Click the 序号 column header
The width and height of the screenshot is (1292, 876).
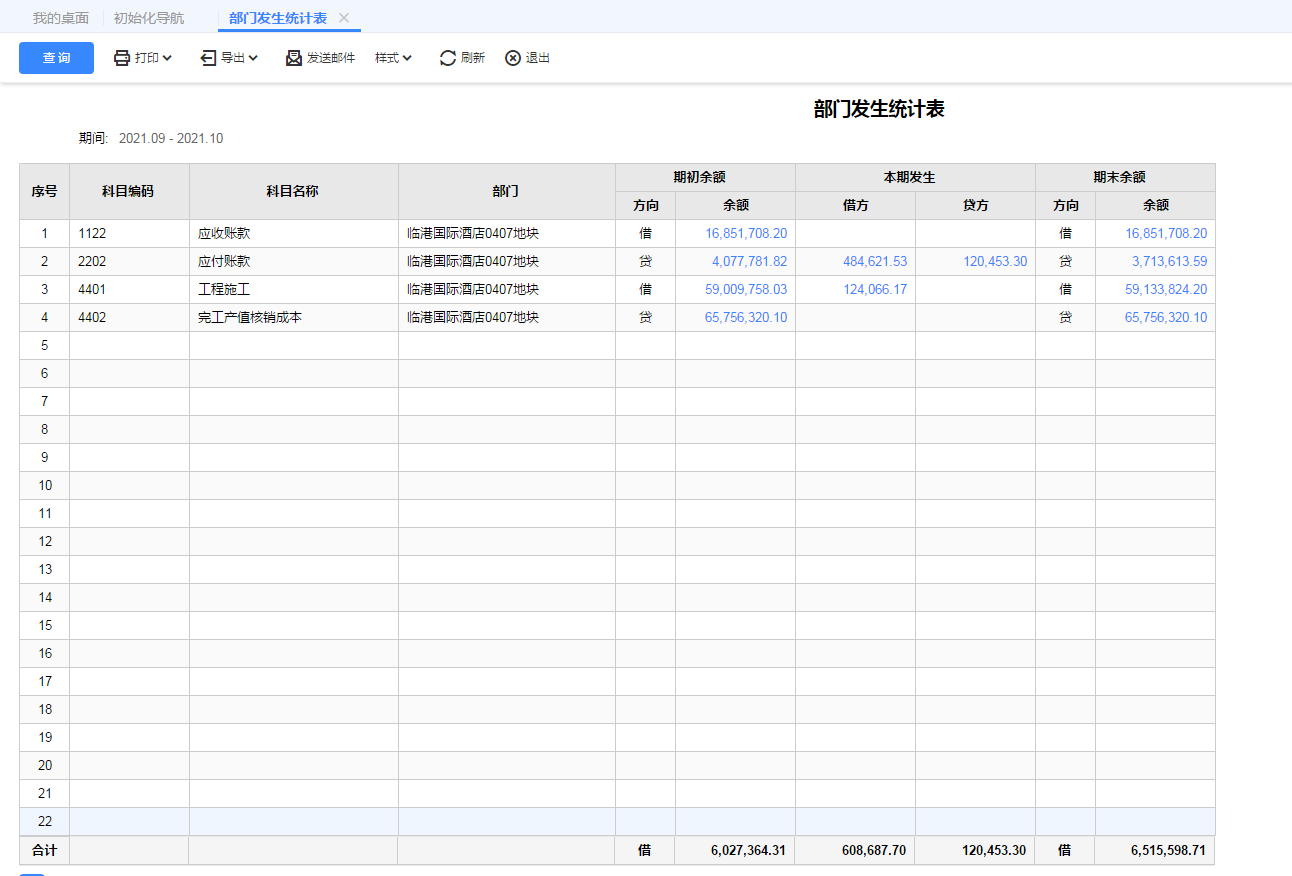[x=44, y=191]
